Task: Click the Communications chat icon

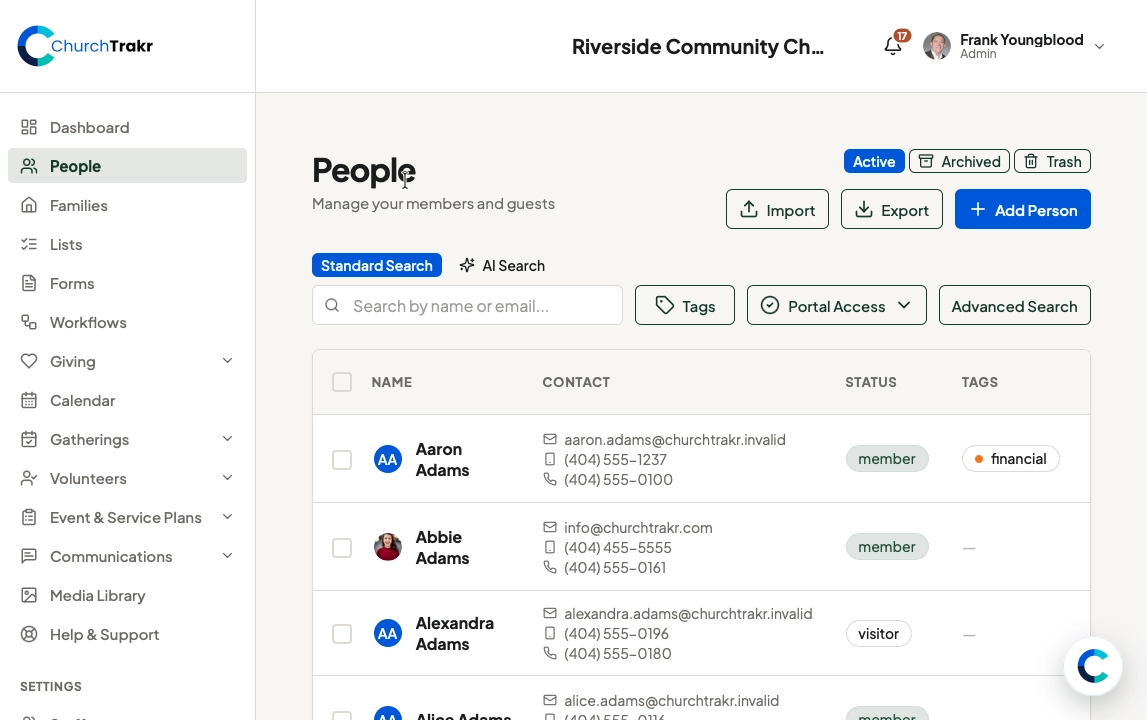Action: 29,556
